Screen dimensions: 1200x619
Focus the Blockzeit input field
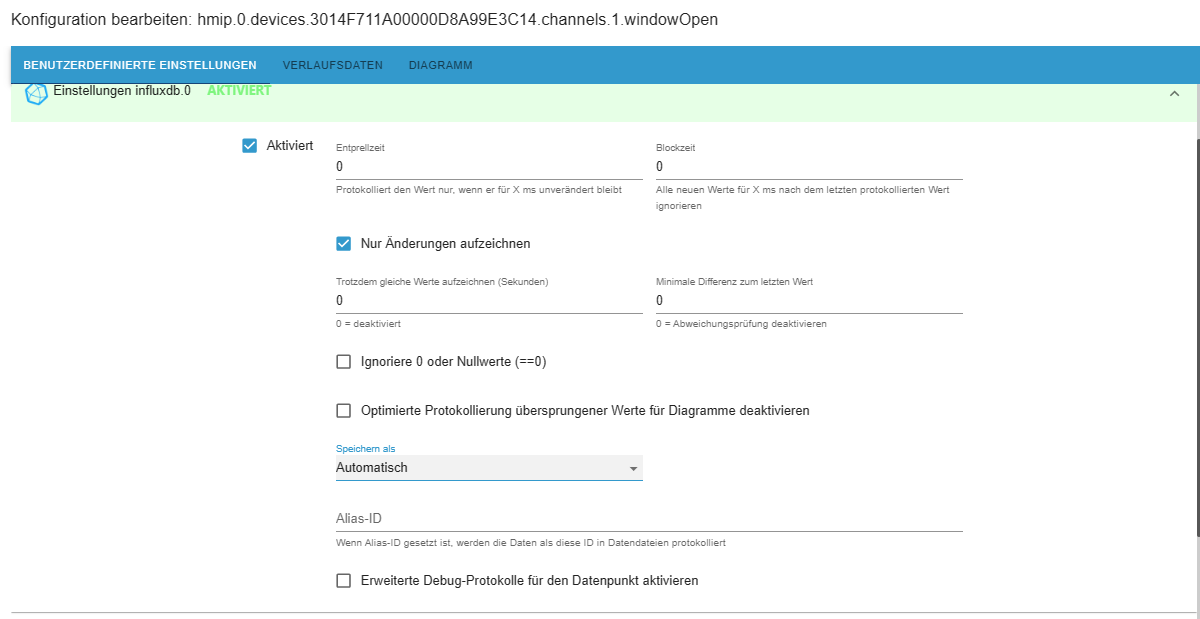pyautogui.click(x=808, y=167)
